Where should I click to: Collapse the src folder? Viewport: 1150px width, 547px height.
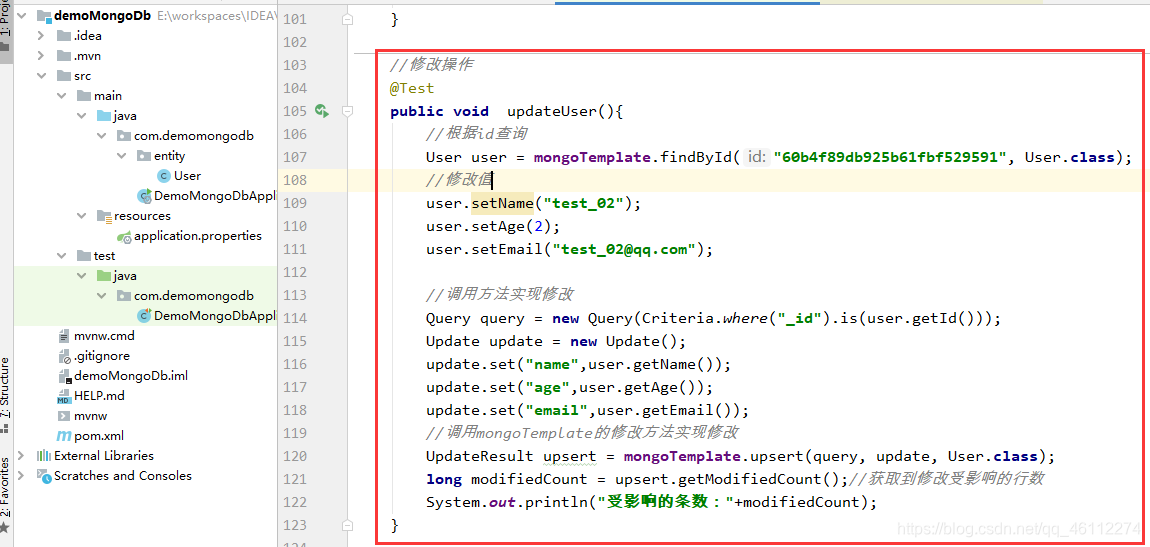coord(41,76)
